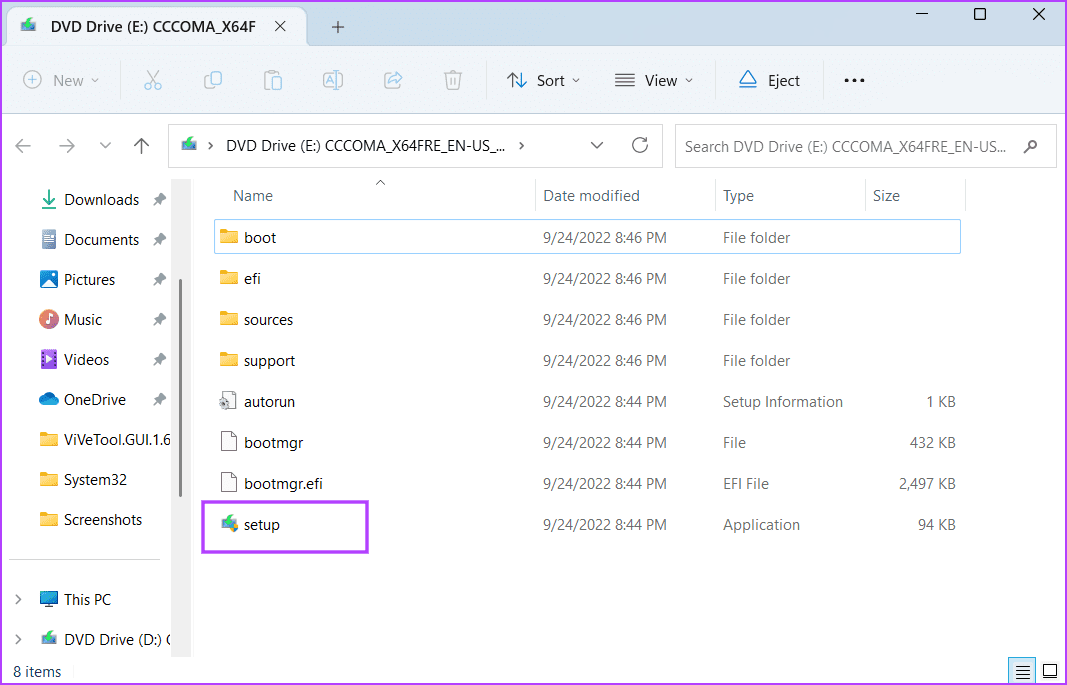This screenshot has height=685, width=1067.
Task: Click the Paste clipboard icon
Action: click(273, 80)
